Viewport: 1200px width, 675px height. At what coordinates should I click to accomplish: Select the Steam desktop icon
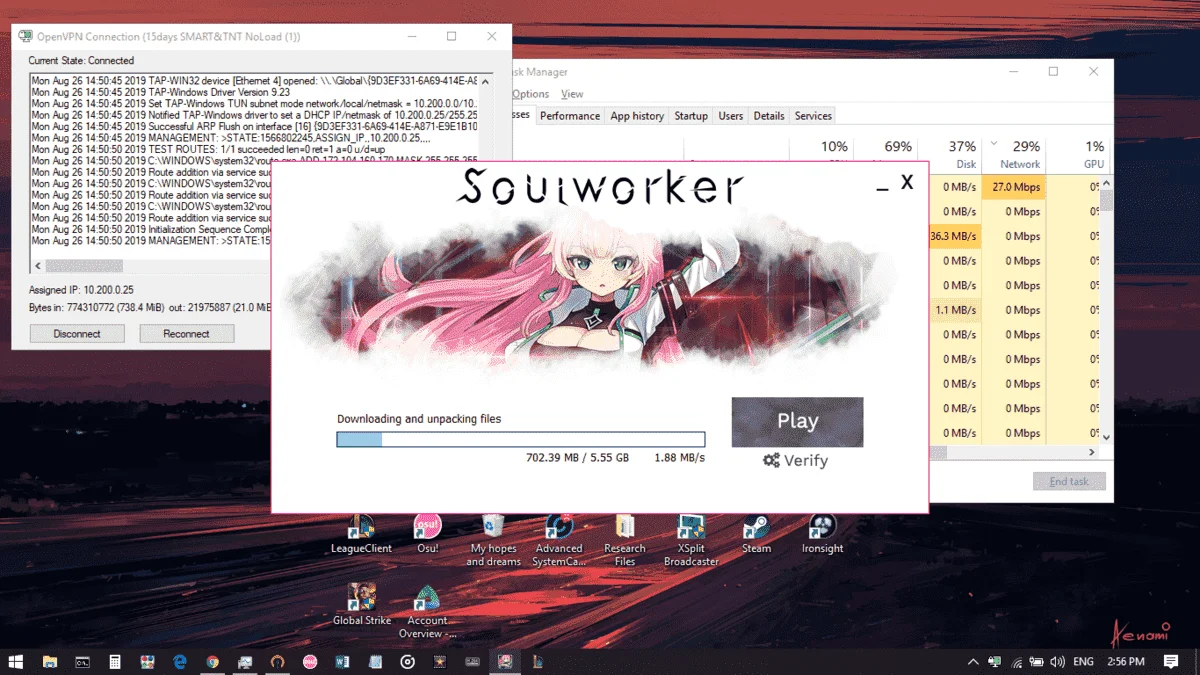coord(756,535)
